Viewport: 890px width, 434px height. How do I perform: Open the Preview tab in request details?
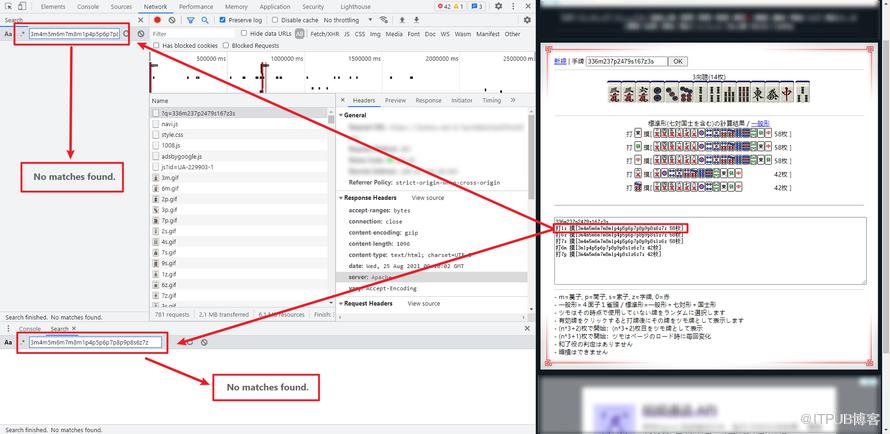coord(395,100)
